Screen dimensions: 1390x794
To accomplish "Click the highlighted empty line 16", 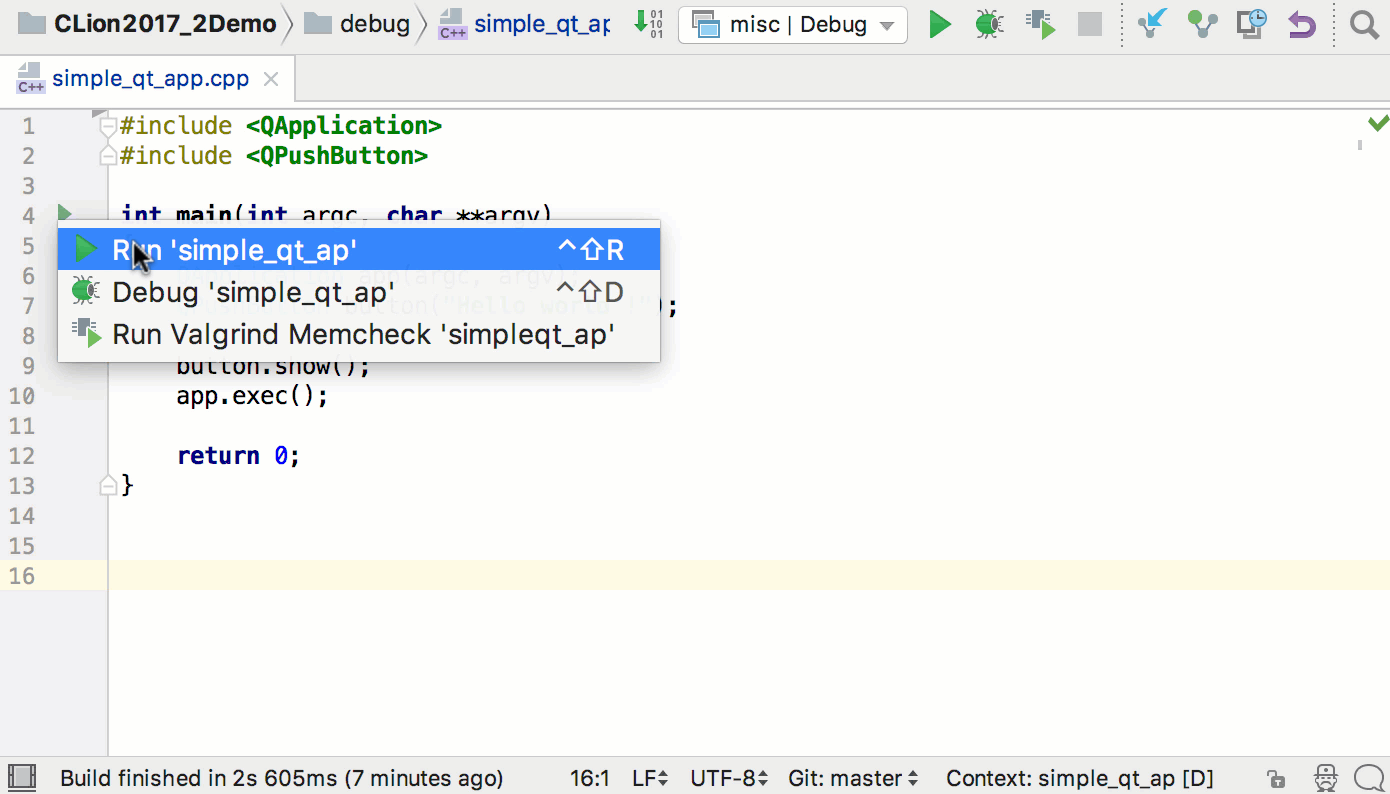I will pos(748,575).
